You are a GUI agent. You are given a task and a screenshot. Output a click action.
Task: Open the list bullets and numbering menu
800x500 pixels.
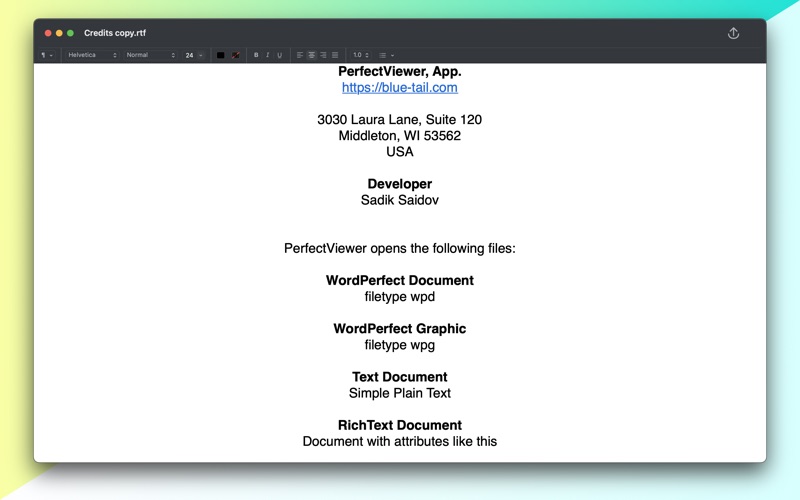tap(386, 55)
